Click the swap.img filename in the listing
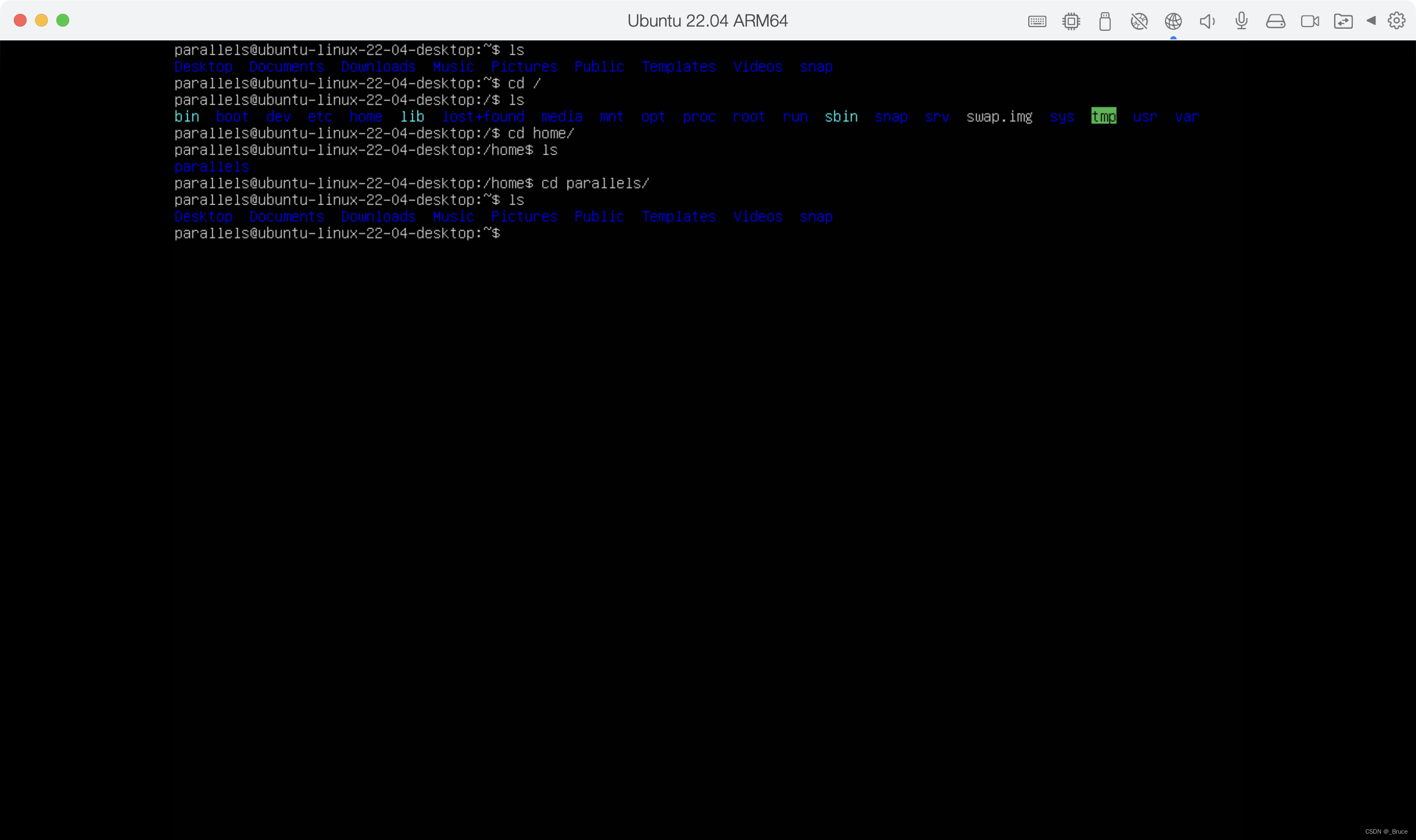 coord(999,116)
